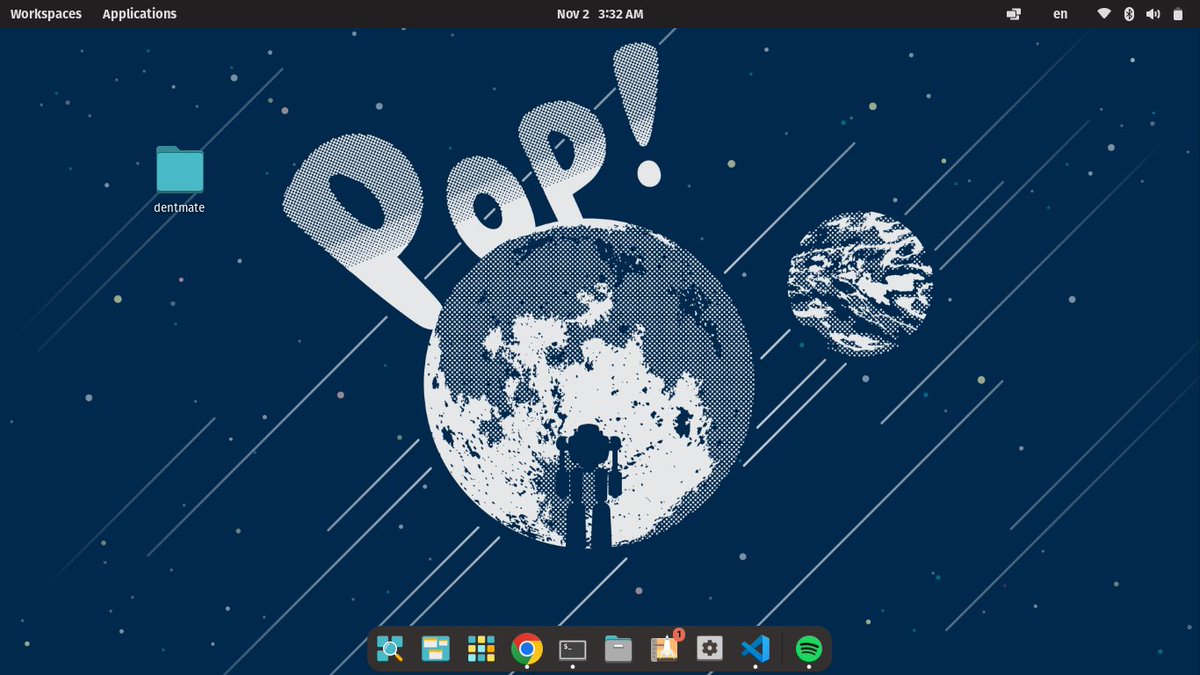
Task: Launch Google Chrome from the dock
Action: pos(527,649)
